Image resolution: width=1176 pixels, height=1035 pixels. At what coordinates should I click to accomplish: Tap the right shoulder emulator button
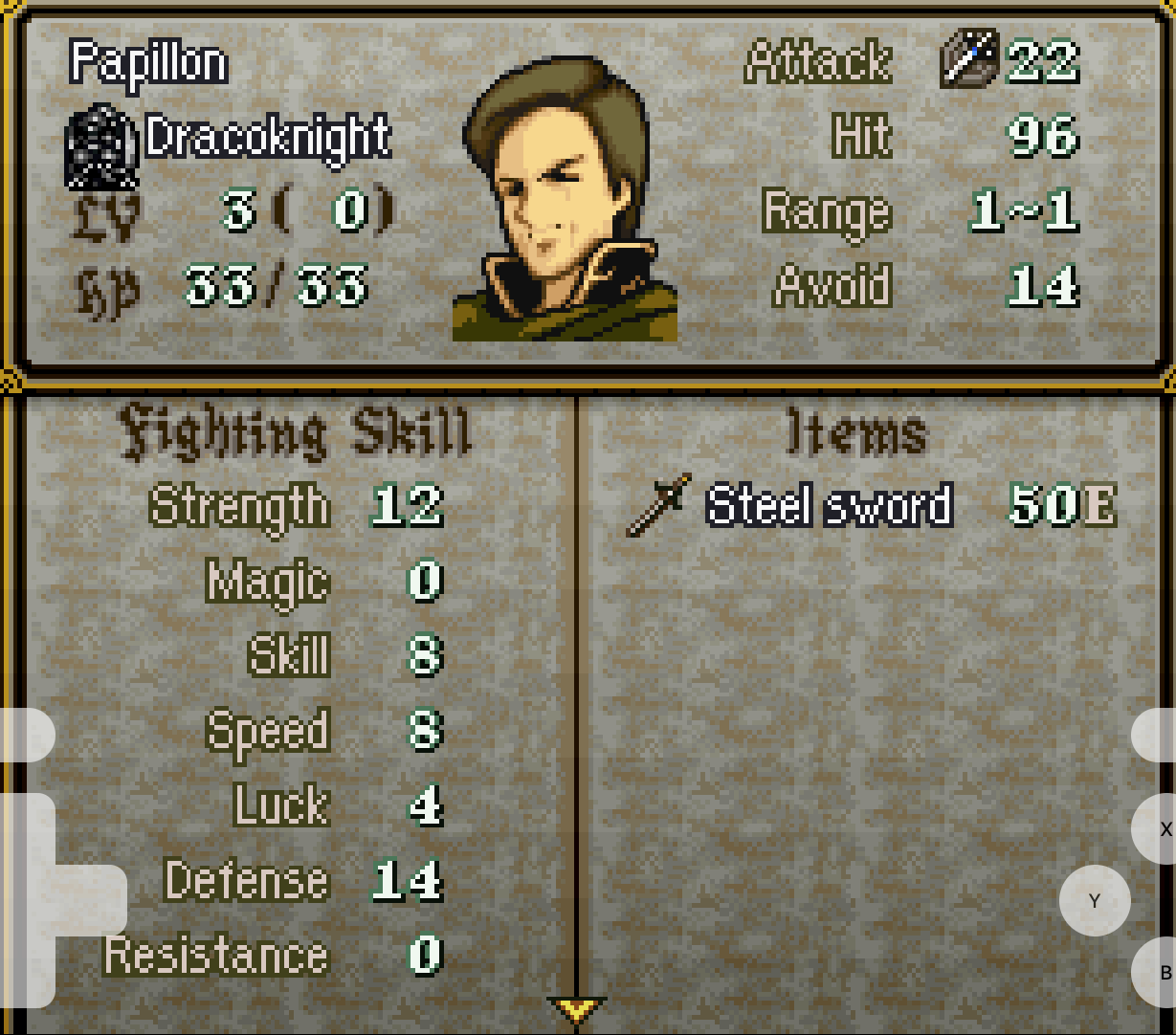point(1154,735)
